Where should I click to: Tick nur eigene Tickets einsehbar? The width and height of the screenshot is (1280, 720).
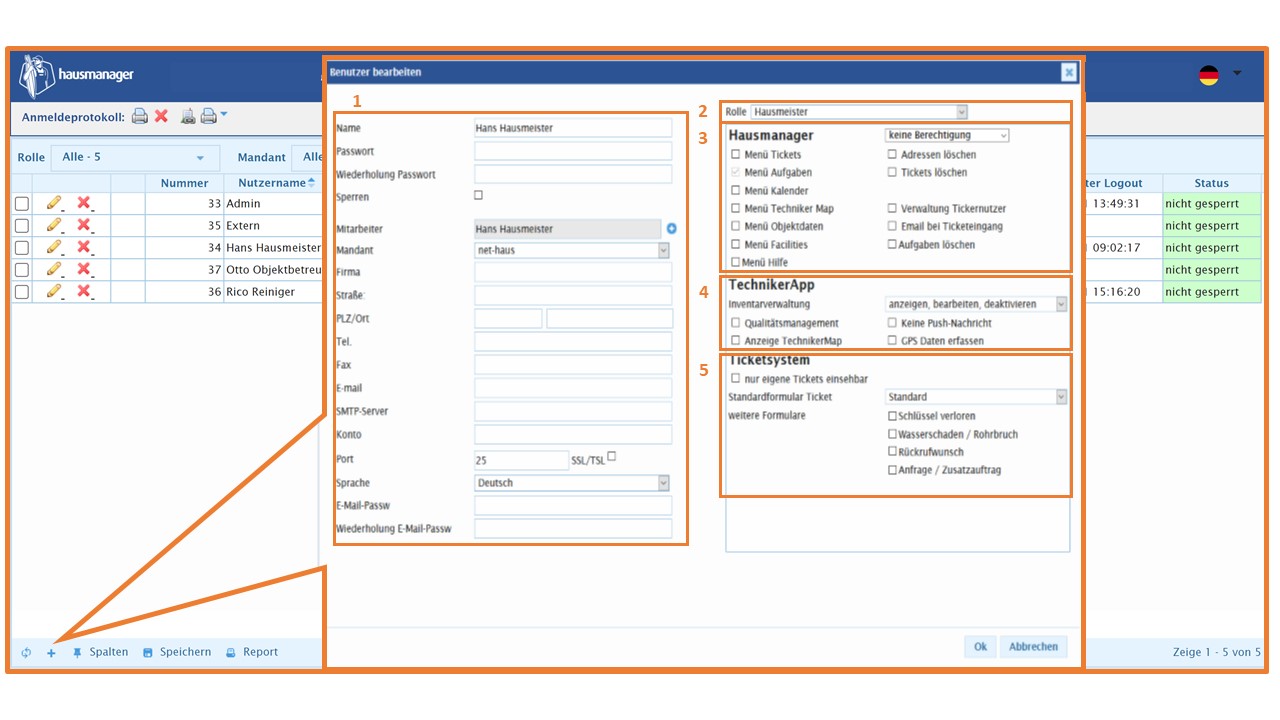(736, 379)
